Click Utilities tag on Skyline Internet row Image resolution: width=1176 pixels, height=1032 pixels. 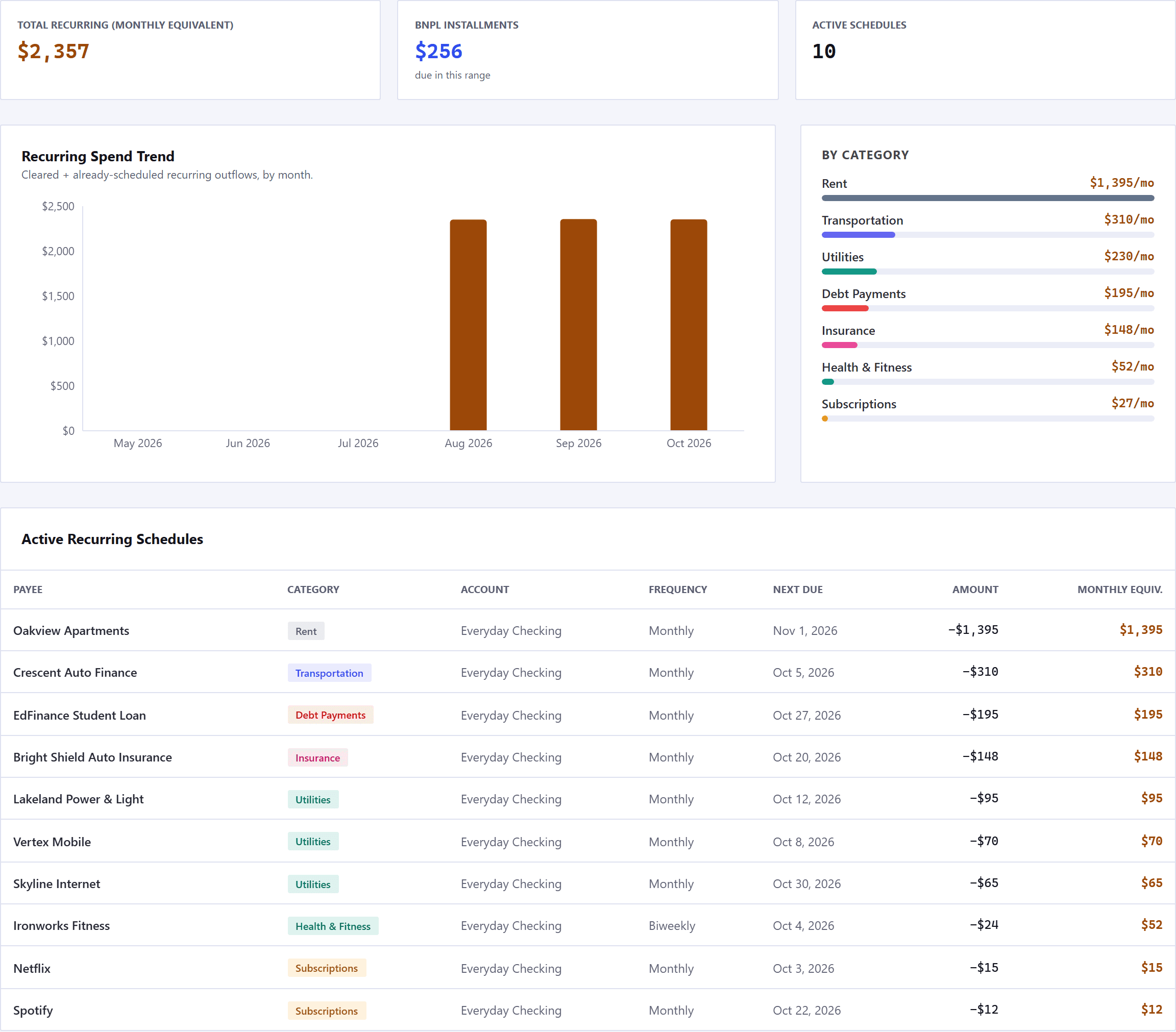(313, 884)
